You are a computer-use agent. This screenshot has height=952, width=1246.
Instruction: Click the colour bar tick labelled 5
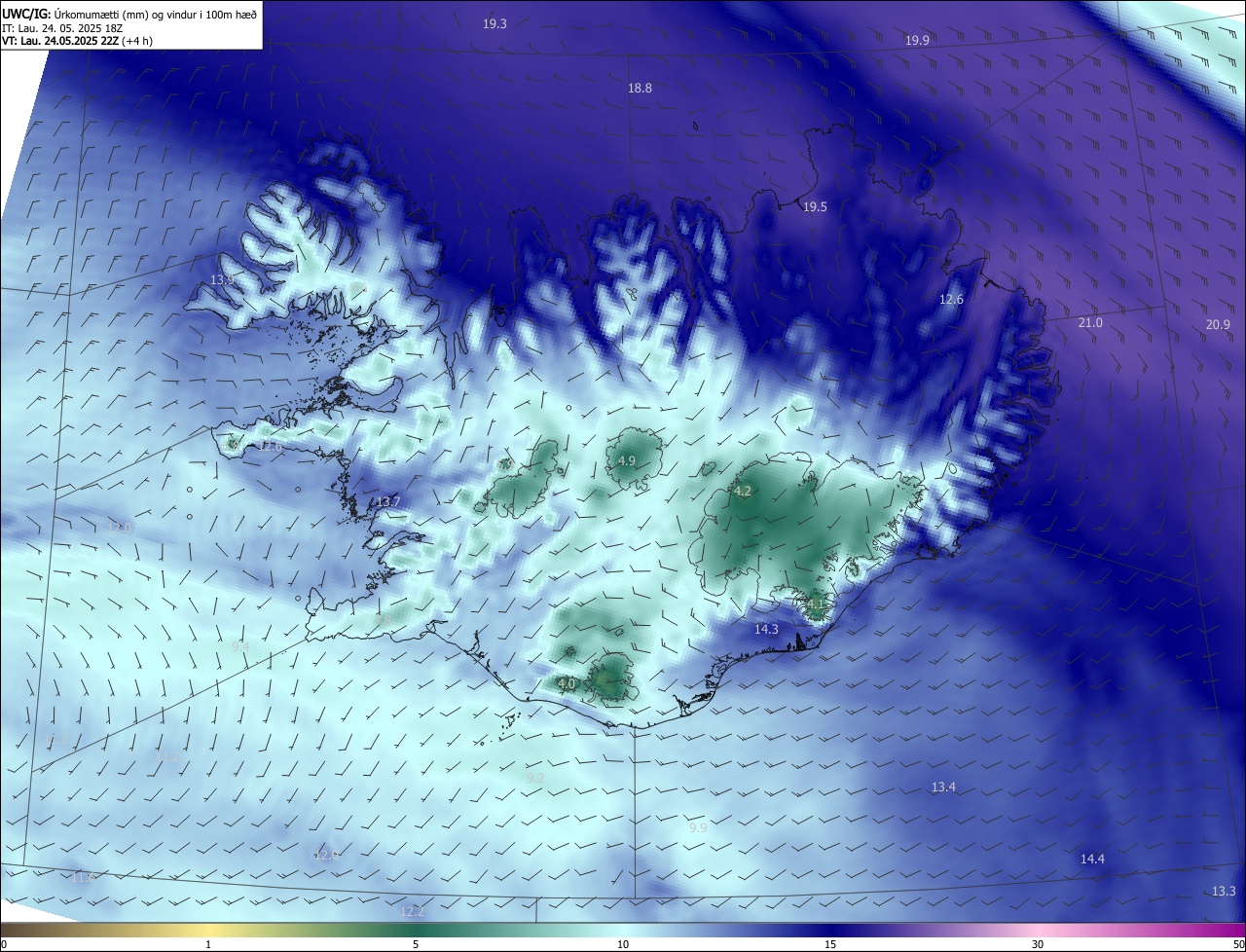coord(416,944)
